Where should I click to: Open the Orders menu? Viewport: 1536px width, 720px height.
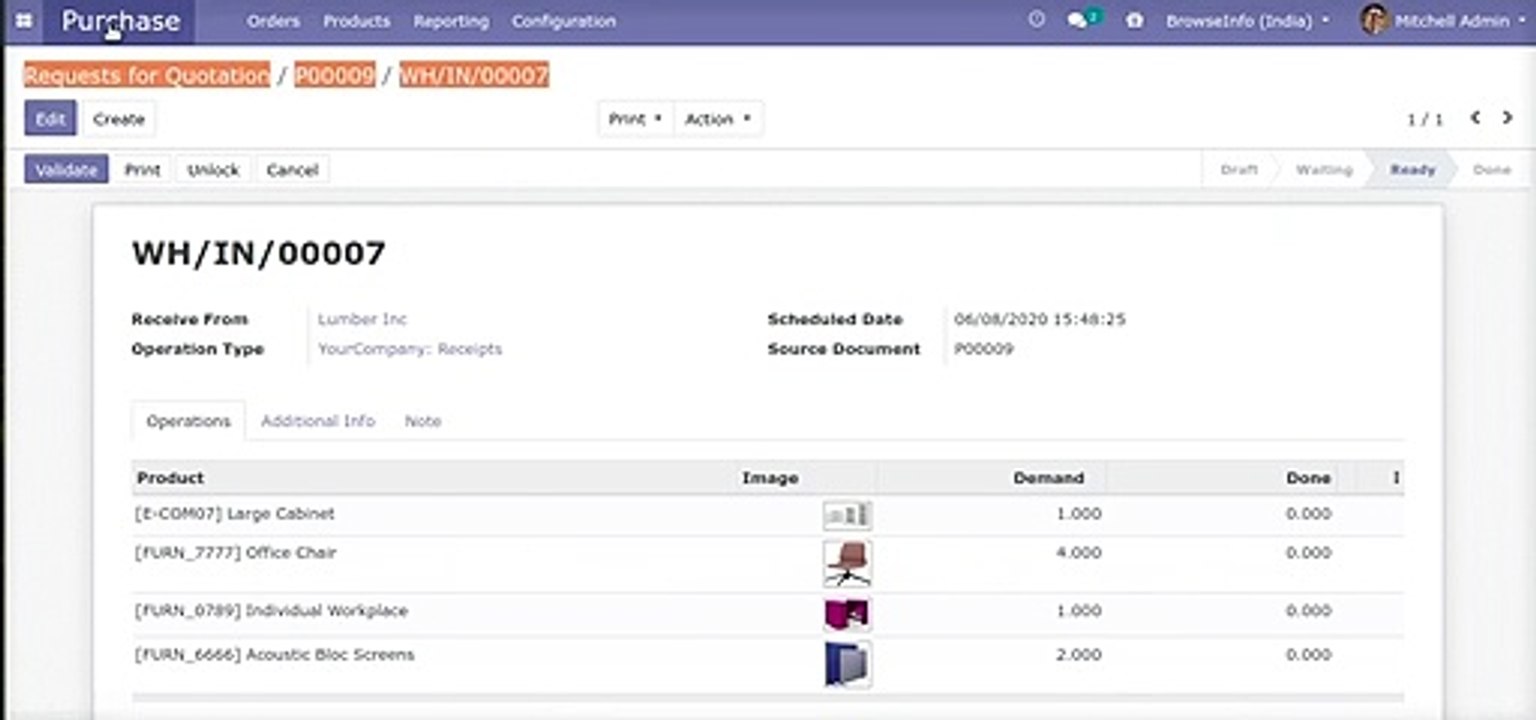(273, 21)
